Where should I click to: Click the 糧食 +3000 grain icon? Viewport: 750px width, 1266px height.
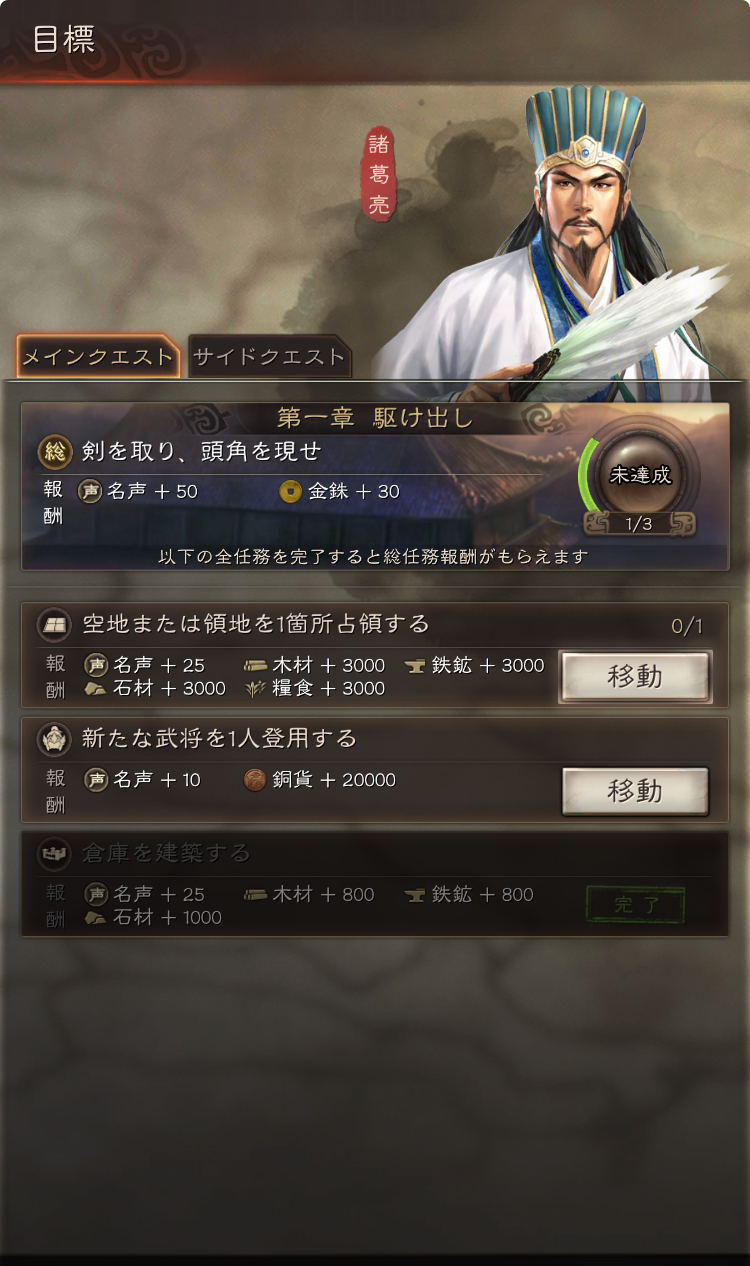[255, 688]
